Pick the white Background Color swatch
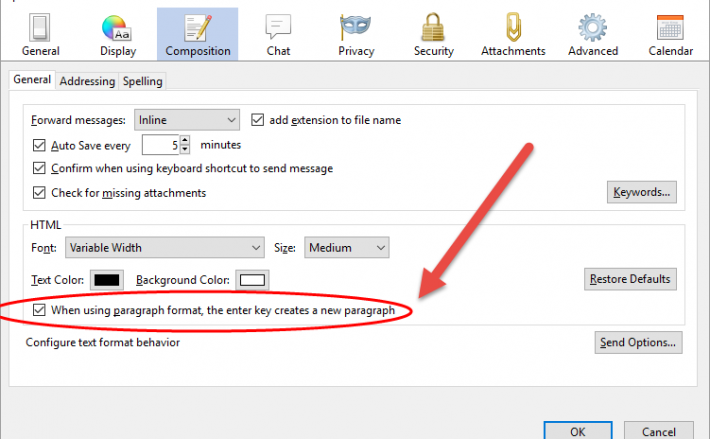 [252, 280]
